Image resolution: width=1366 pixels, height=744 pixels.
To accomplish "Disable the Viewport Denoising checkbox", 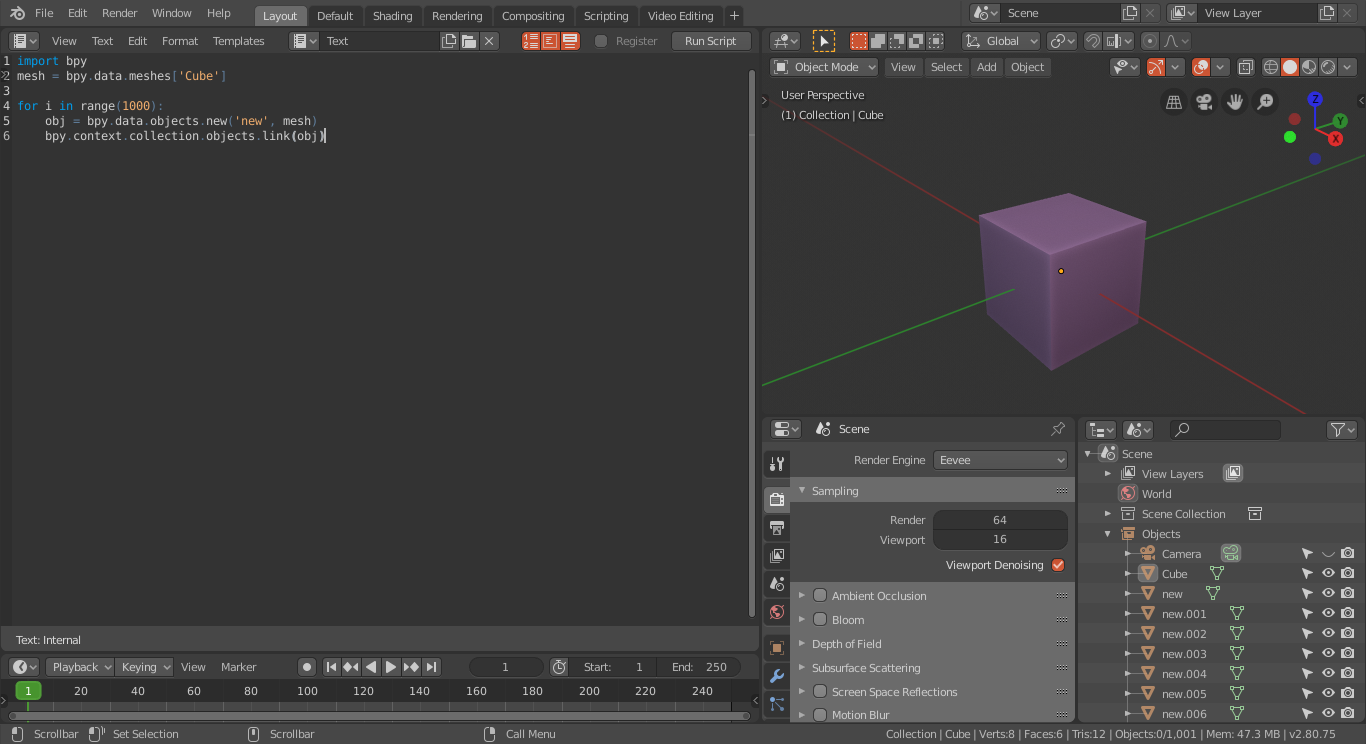I will click(1058, 565).
